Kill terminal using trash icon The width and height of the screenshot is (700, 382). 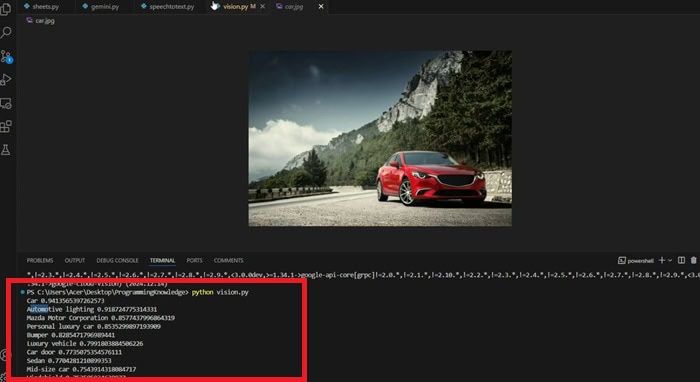693,260
